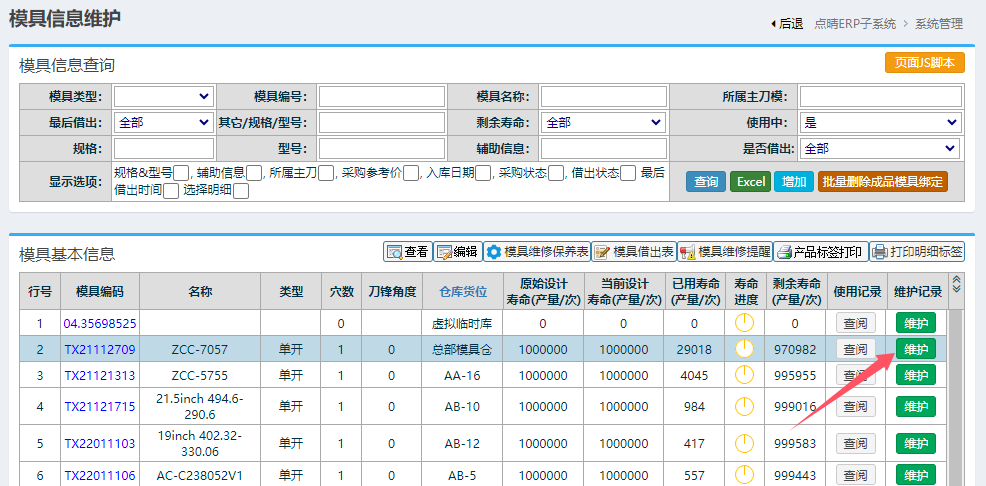Expand columns using double chevron icon
This screenshot has height=486, width=986.
[x=956, y=284]
